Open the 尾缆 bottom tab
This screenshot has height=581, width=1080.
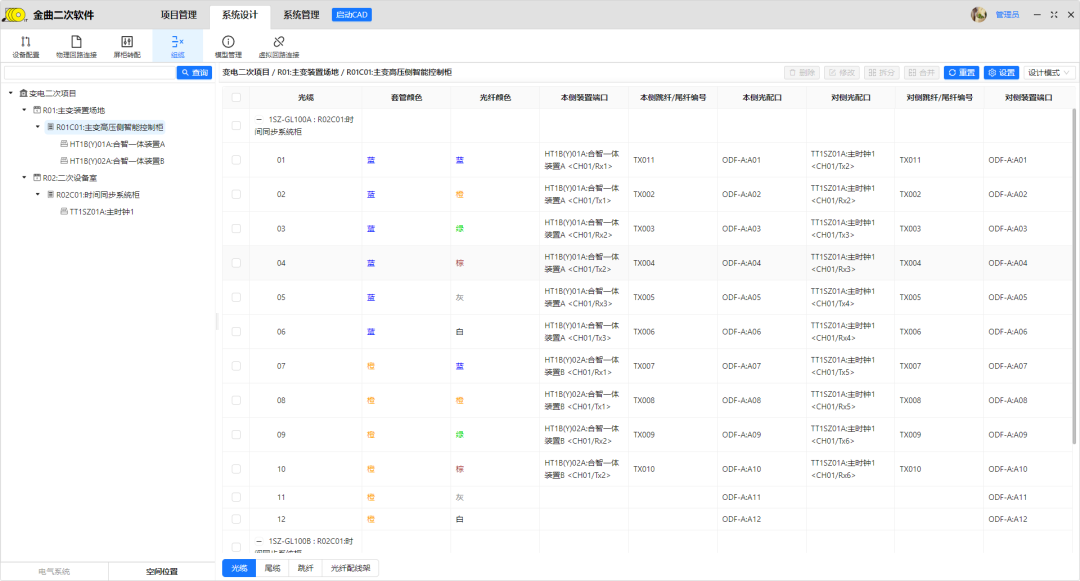pos(273,568)
